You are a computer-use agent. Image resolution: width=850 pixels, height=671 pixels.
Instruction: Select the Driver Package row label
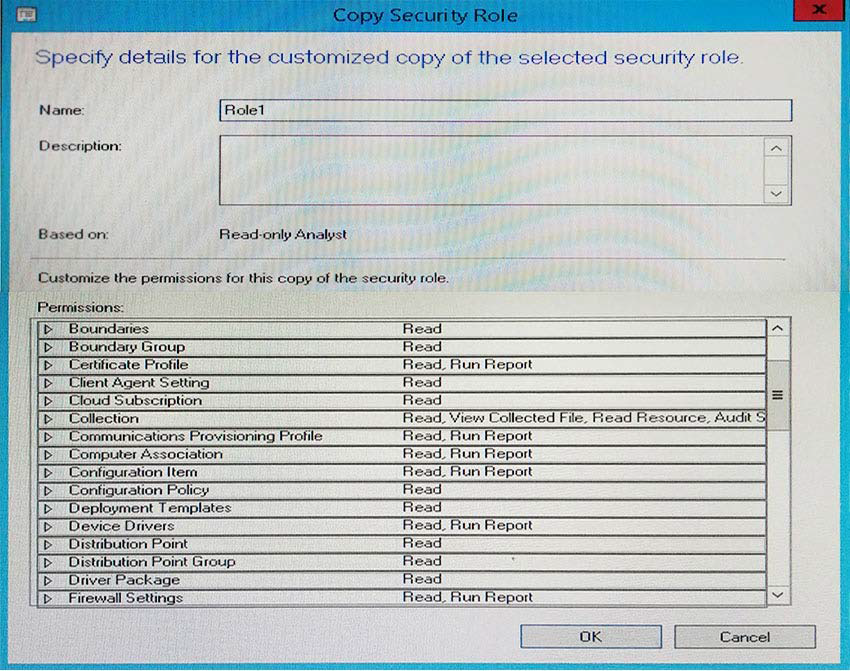pos(124,579)
